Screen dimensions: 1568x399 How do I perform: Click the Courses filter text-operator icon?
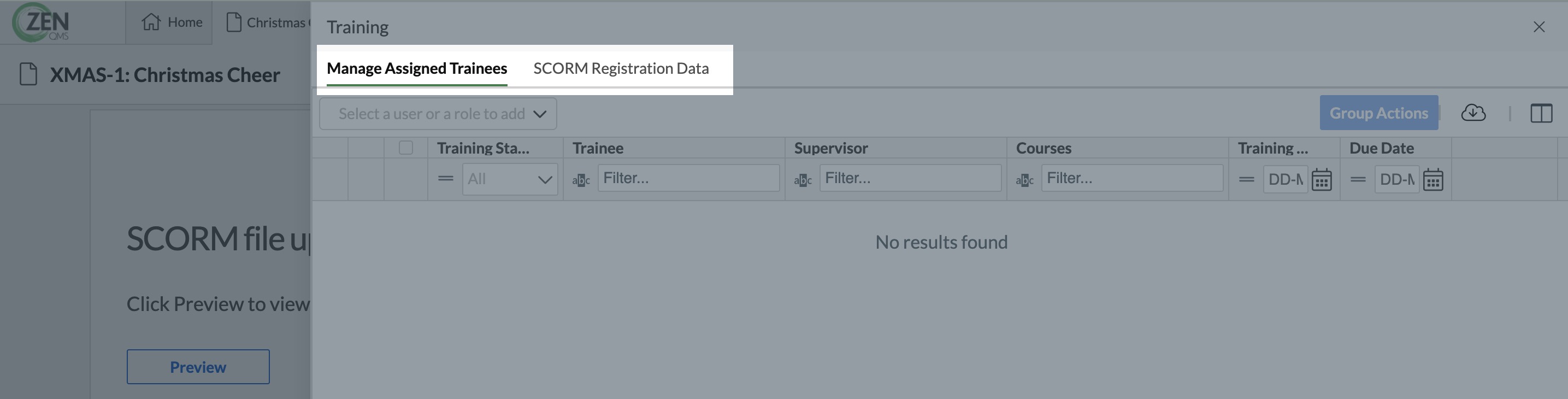[x=1024, y=180]
